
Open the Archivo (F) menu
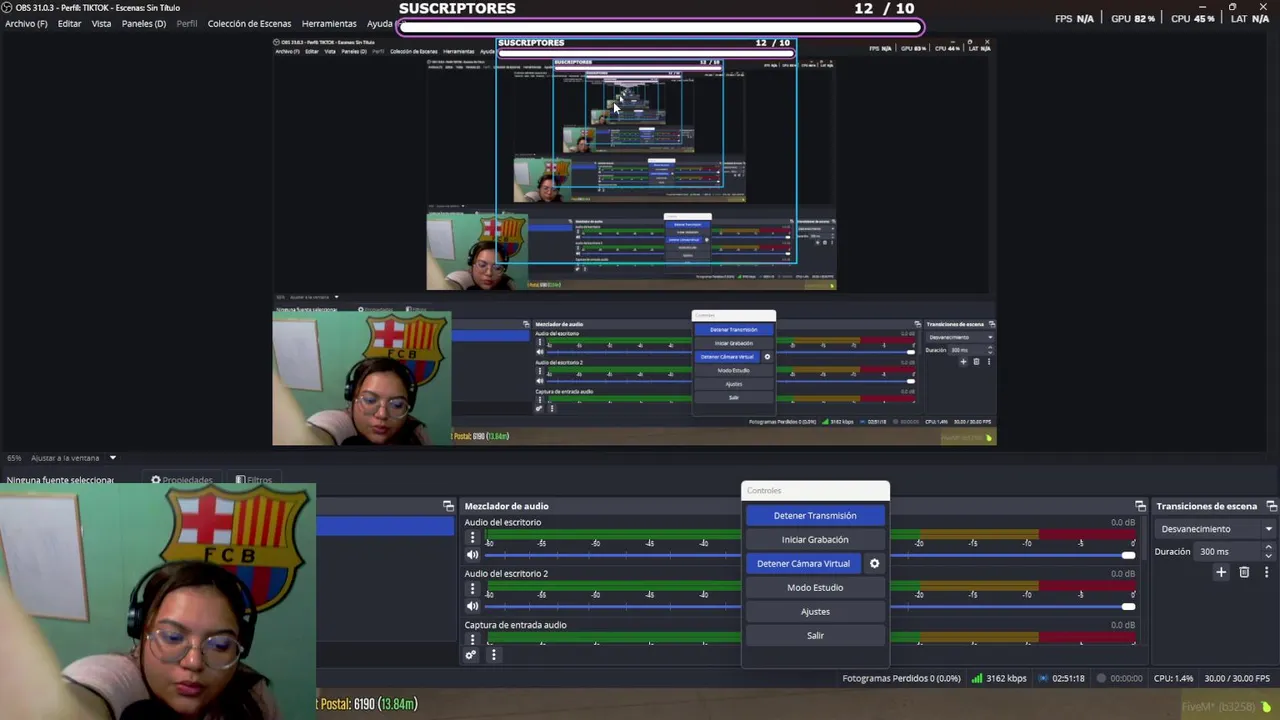(x=26, y=23)
